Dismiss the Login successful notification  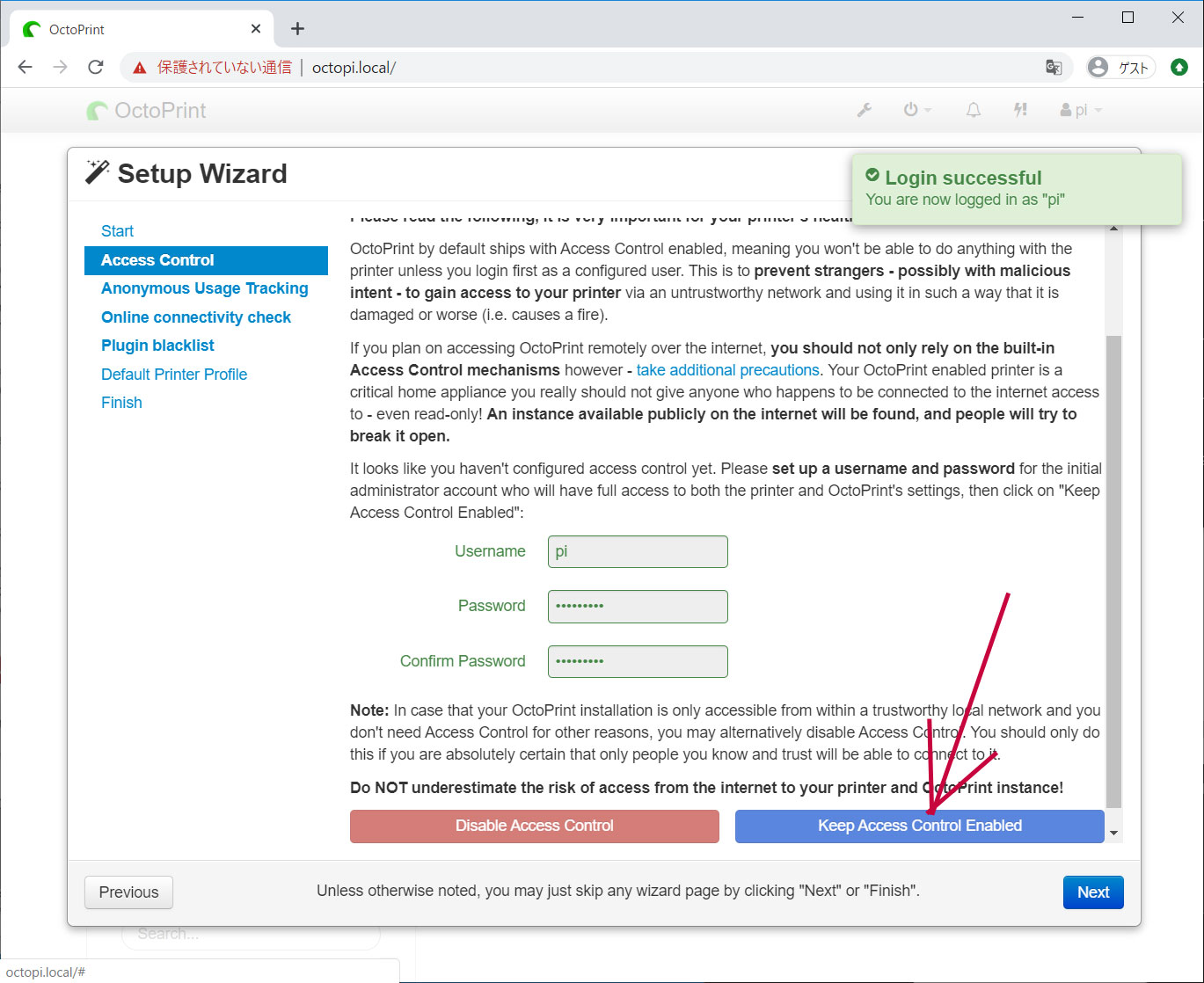pyautogui.click(x=1016, y=189)
